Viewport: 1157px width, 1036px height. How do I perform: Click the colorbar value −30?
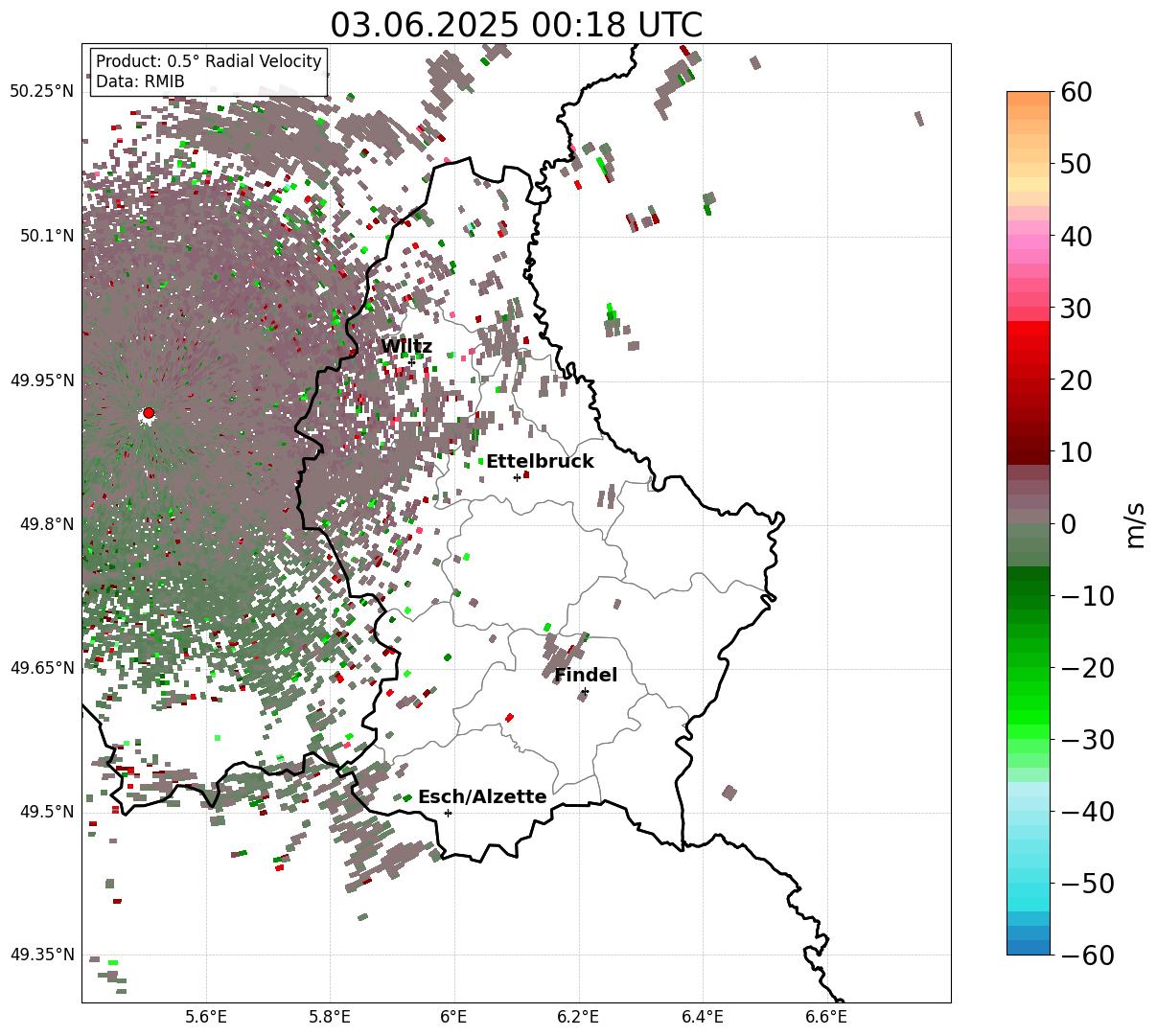pos(1087,740)
